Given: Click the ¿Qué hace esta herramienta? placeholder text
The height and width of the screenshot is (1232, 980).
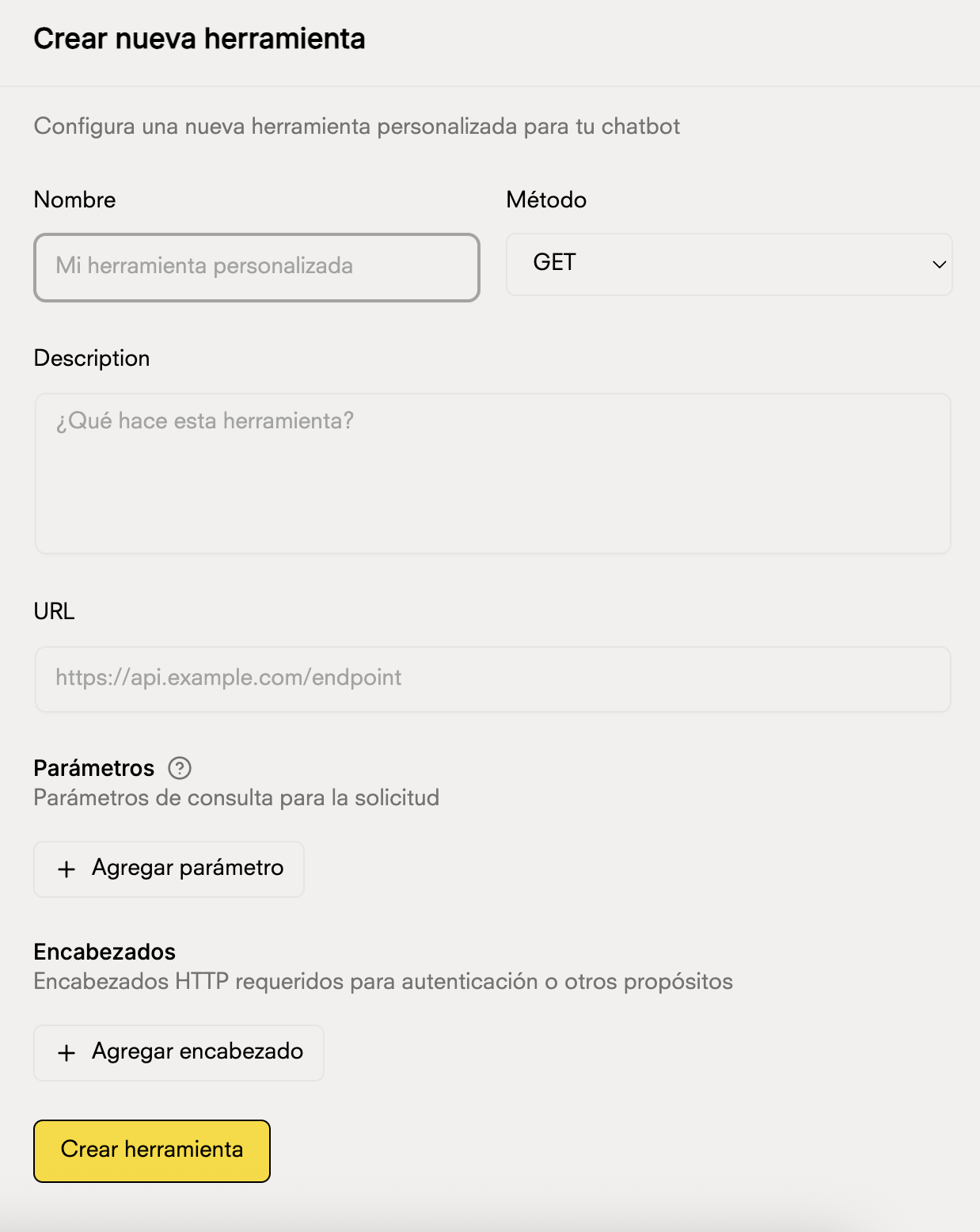Looking at the screenshot, I should tap(205, 421).
